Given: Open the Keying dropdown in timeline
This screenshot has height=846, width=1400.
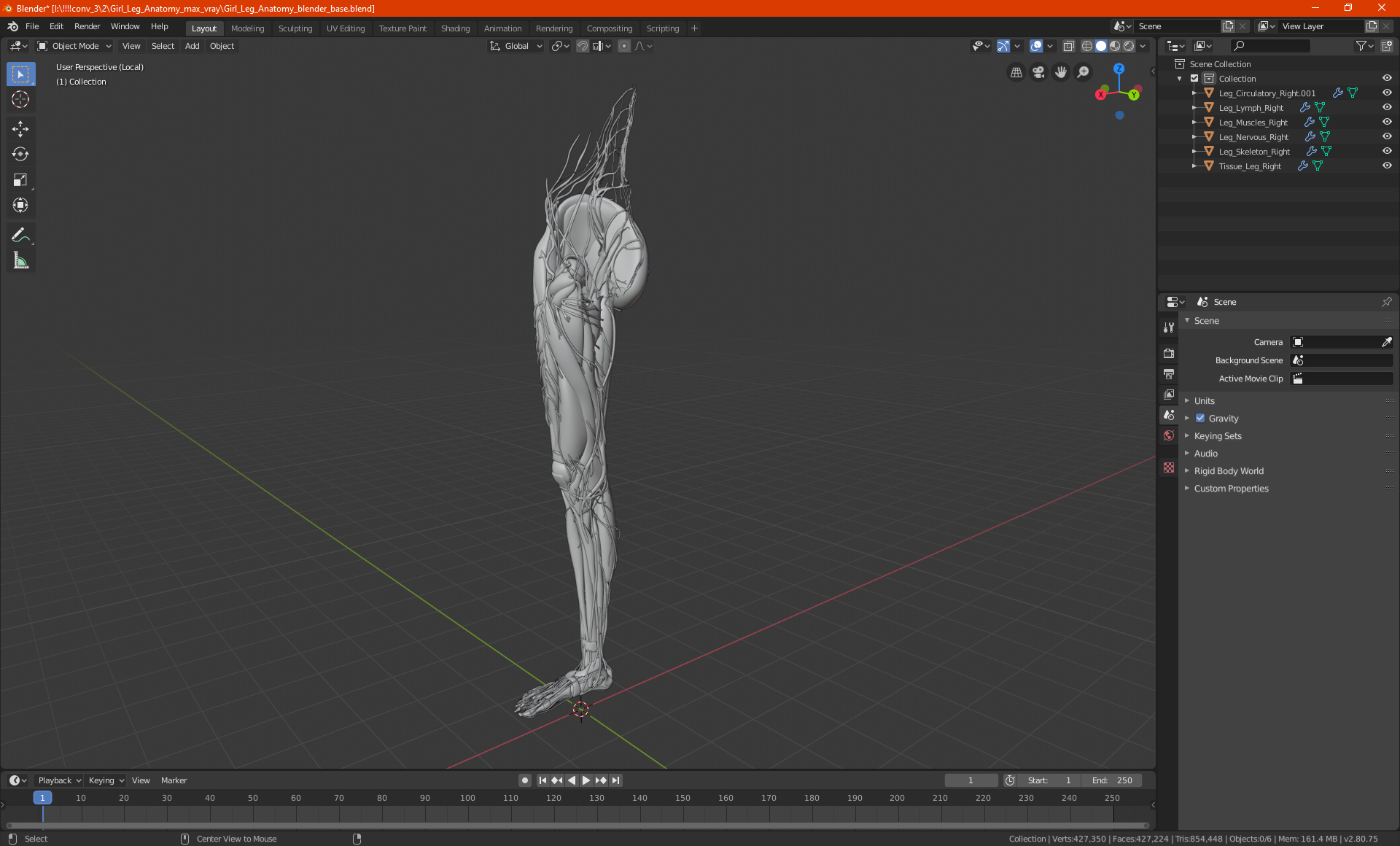Looking at the screenshot, I should pyautogui.click(x=106, y=780).
